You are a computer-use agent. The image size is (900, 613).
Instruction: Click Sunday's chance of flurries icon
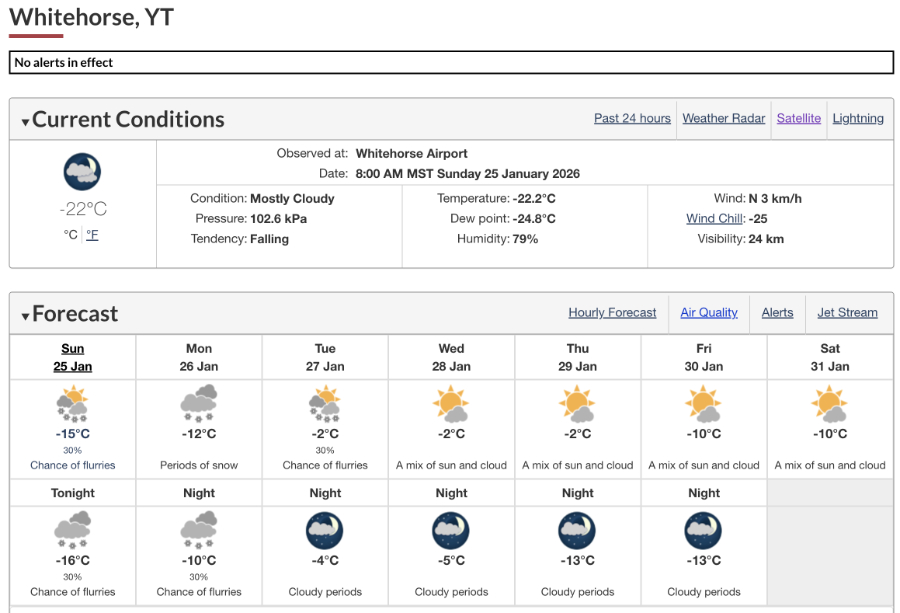72,406
